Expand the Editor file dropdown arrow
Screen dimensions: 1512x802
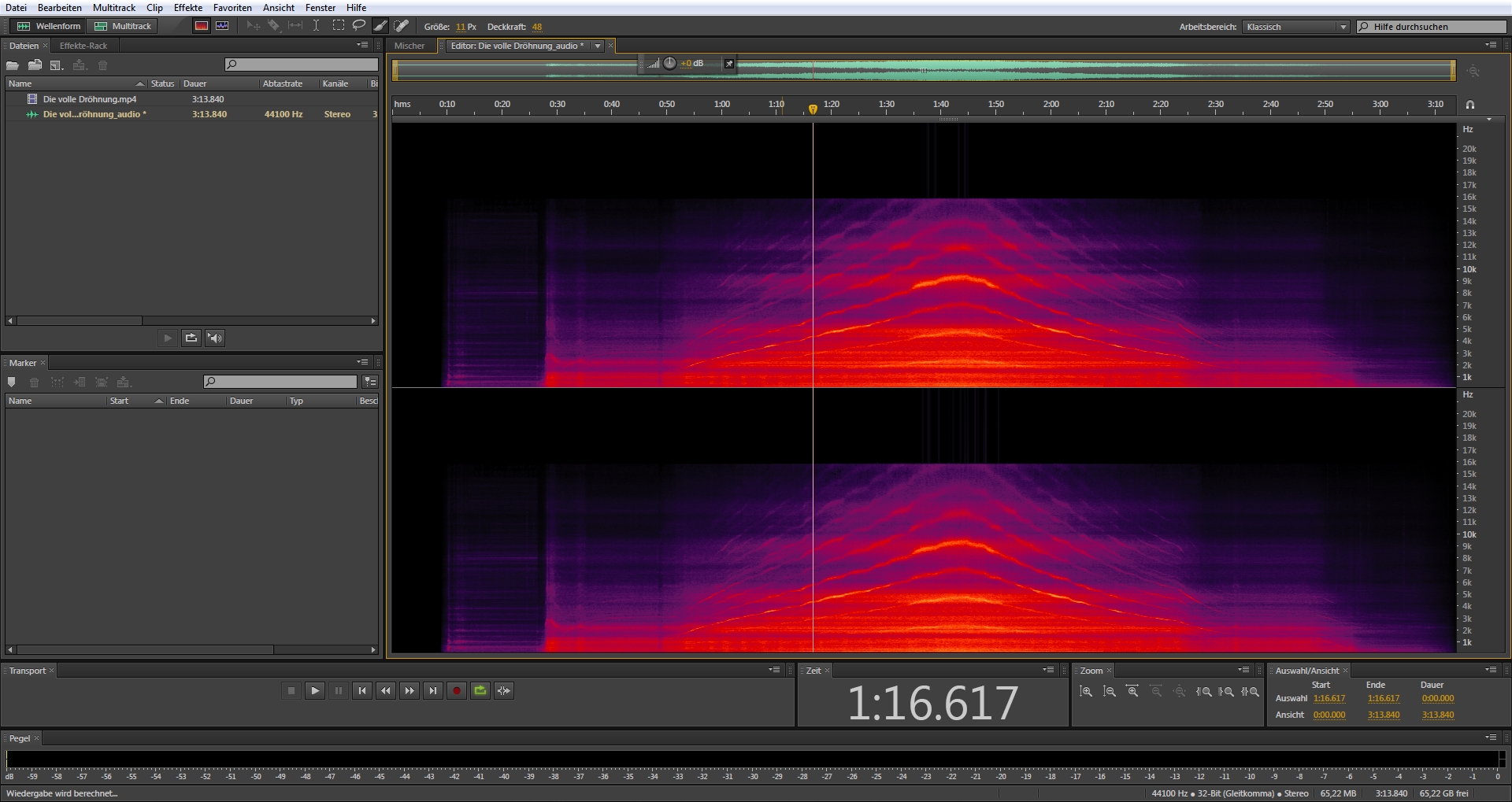coord(598,46)
